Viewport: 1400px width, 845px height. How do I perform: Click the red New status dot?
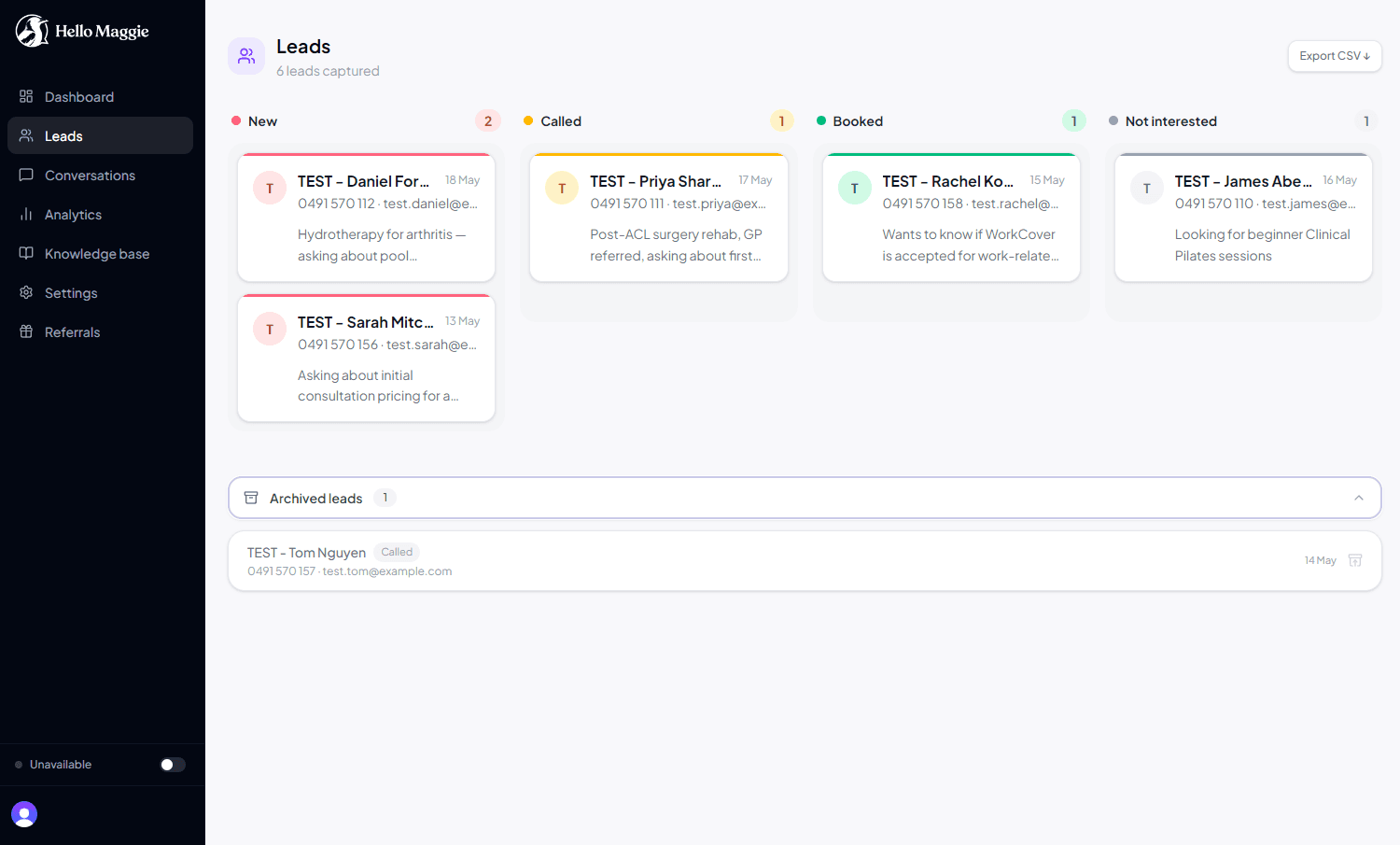click(236, 120)
